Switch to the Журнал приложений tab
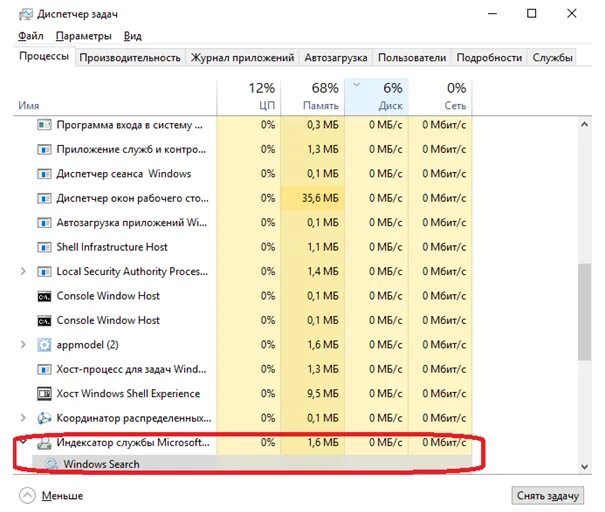 tap(242, 57)
